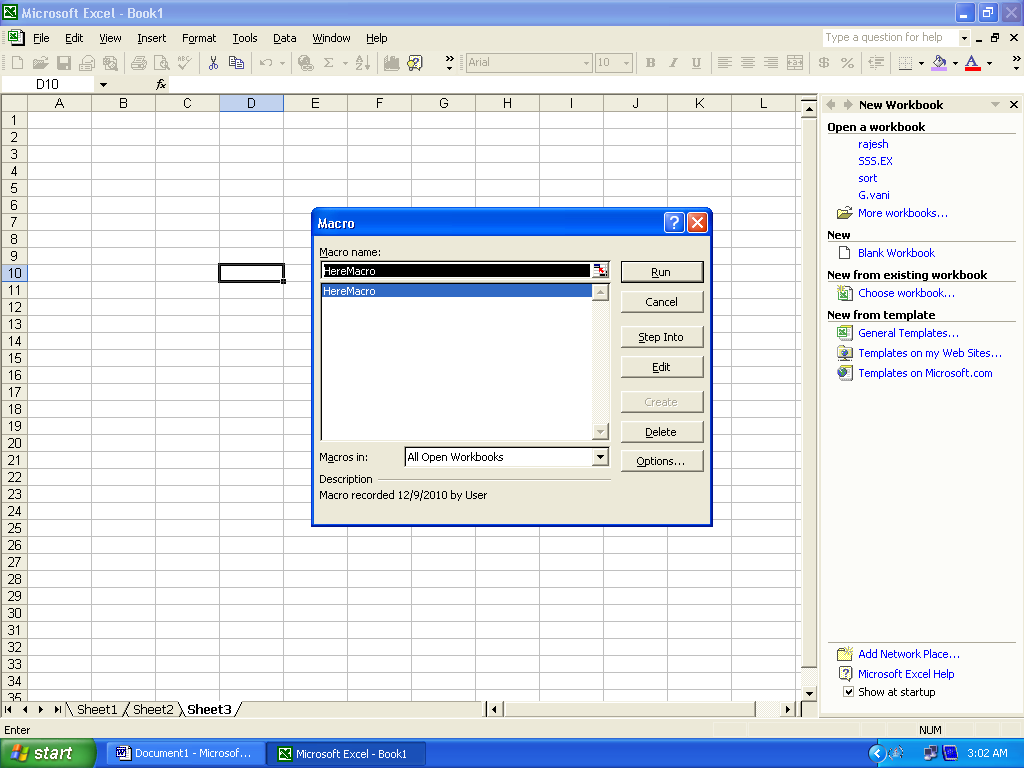
Task: Click the Save toolbar icon
Action: (x=64, y=63)
